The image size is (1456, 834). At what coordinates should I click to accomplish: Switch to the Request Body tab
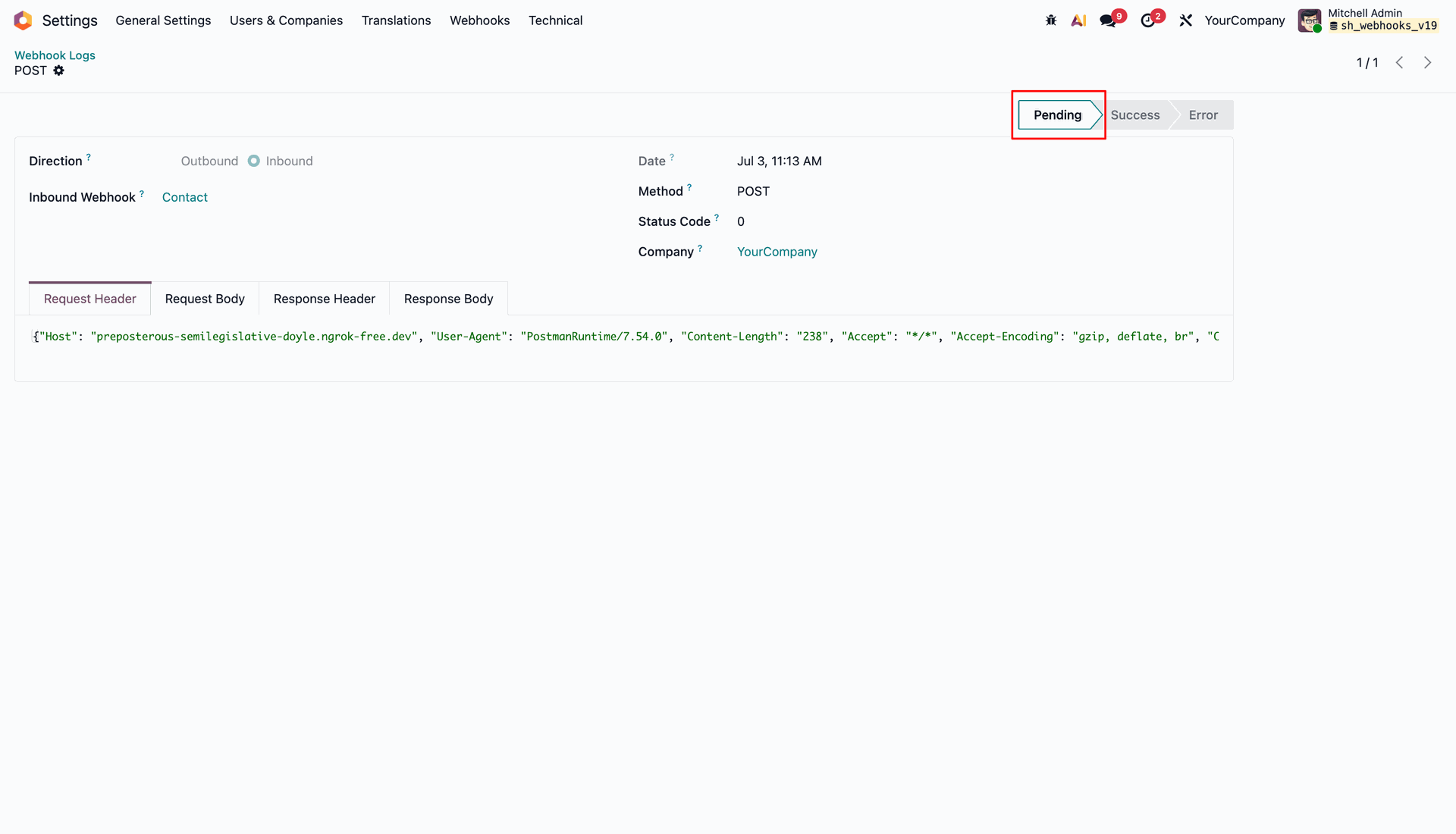(205, 299)
